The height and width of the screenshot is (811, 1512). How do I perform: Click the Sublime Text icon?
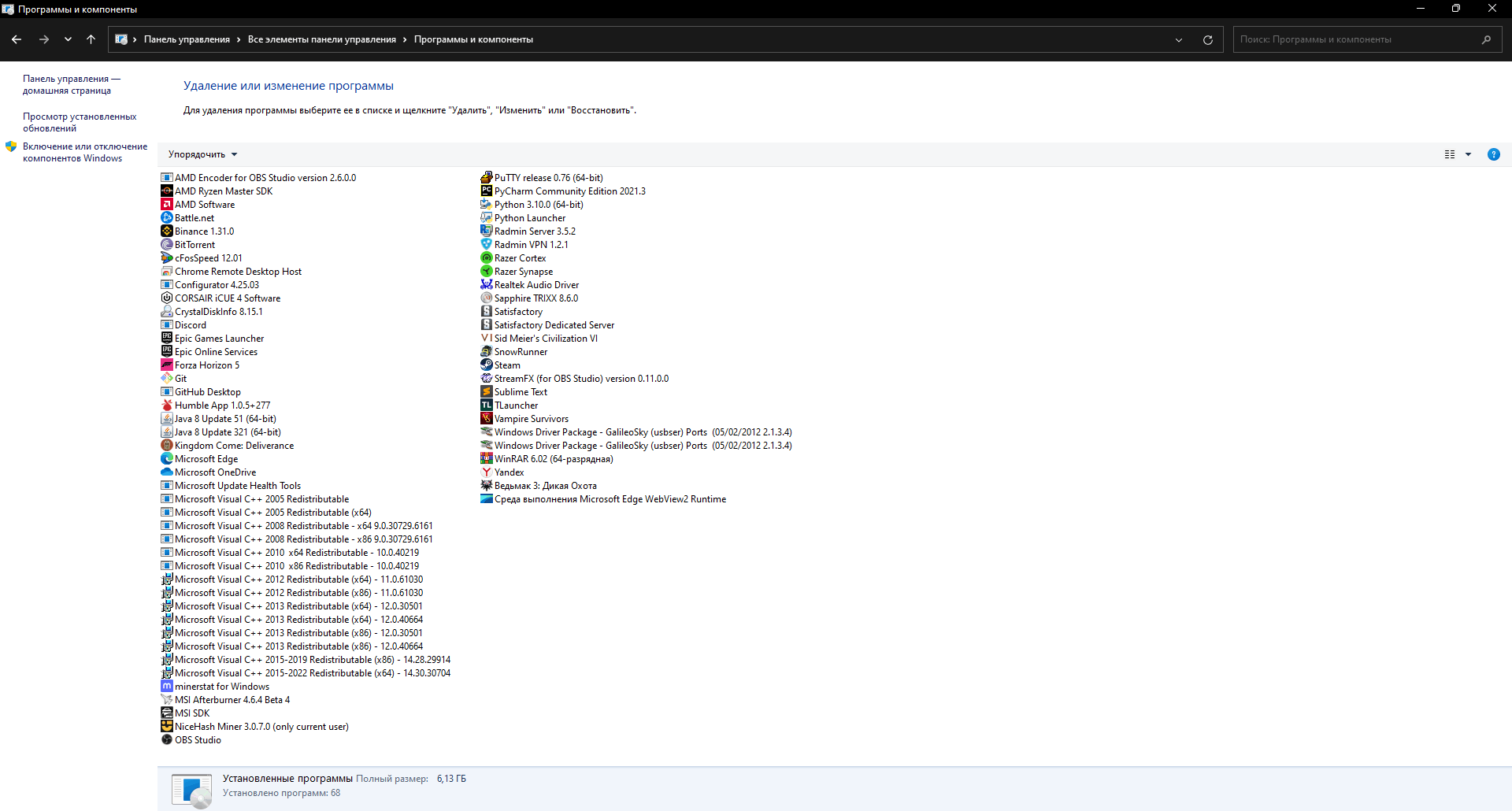point(486,392)
